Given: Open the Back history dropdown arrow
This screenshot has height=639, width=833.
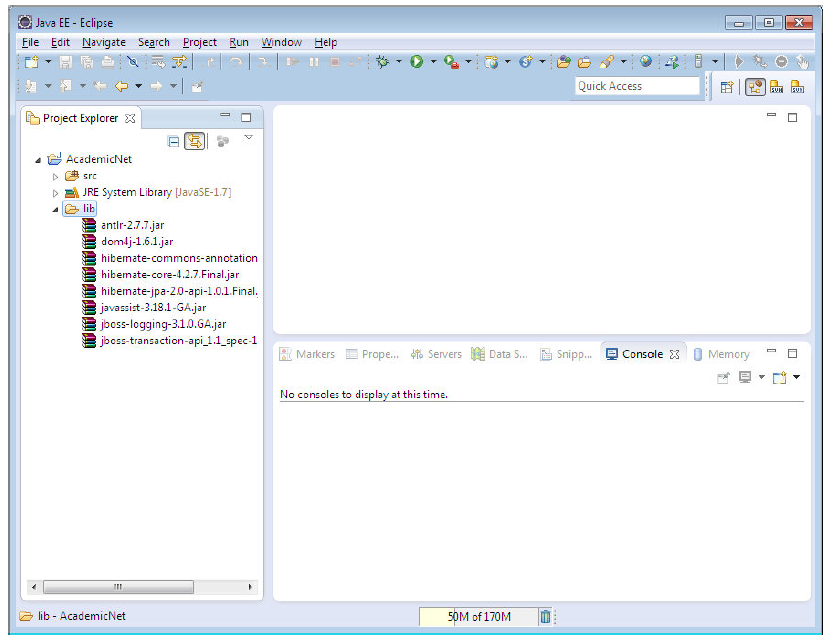Looking at the screenshot, I should click(x=138, y=86).
